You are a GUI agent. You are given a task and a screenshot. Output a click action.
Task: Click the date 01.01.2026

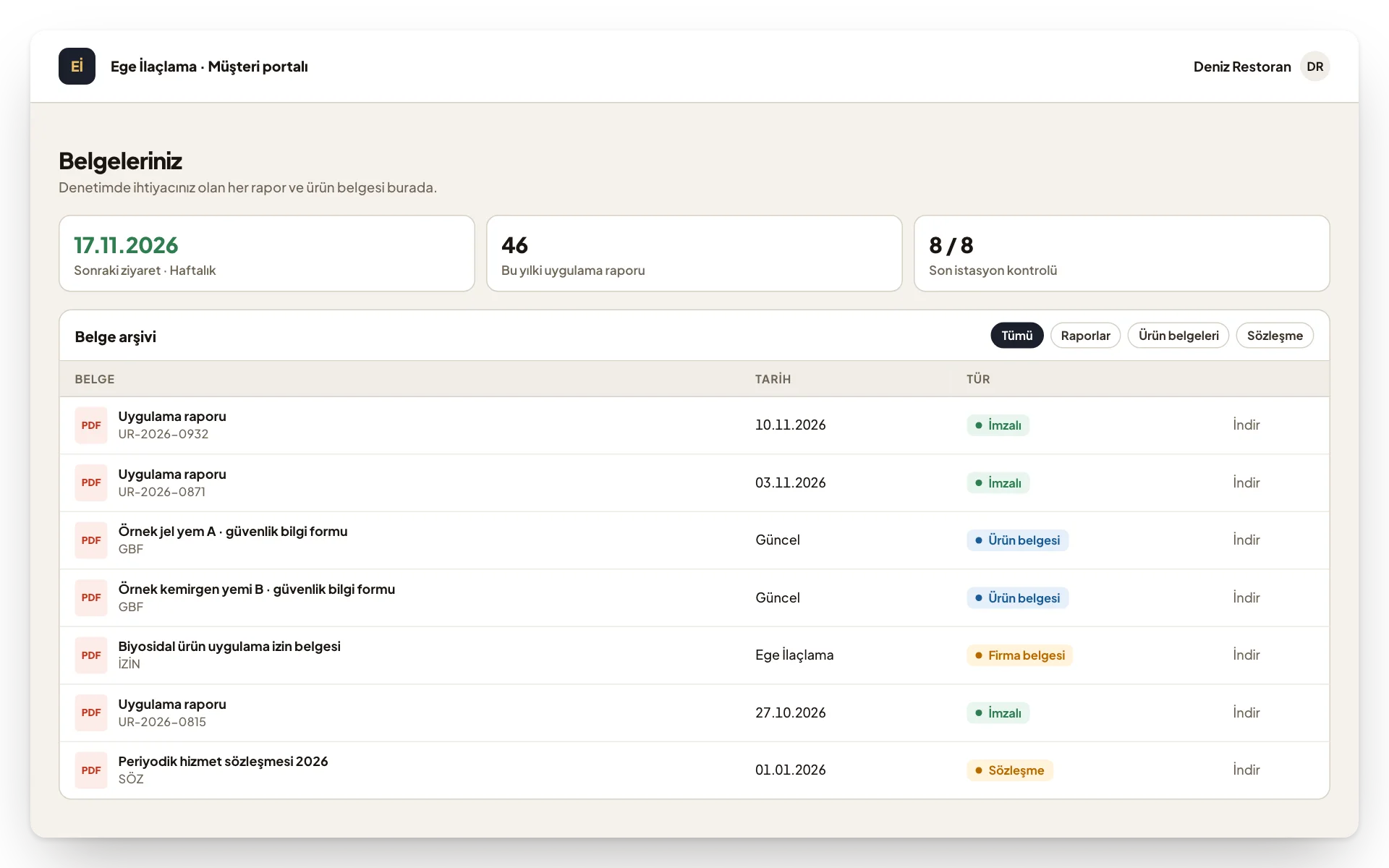(790, 770)
